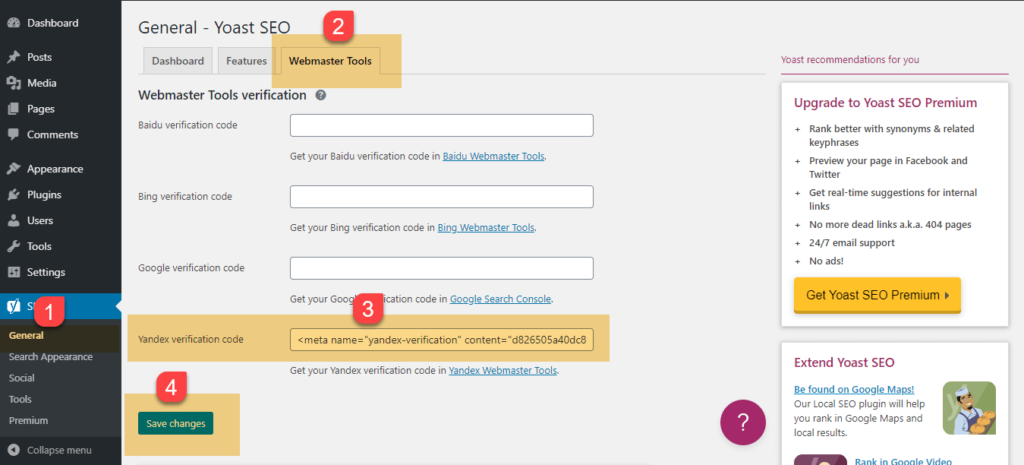The width and height of the screenshot is (1024, 465).
Task: Open the Tools submenu under SEO
Action: (x=20, y=399)
